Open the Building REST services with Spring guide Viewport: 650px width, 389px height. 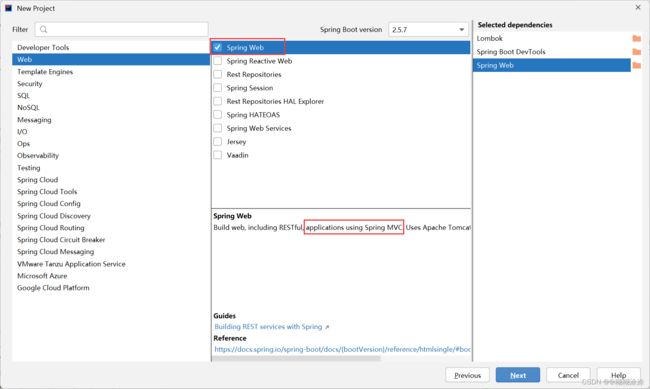pos(268,327)
